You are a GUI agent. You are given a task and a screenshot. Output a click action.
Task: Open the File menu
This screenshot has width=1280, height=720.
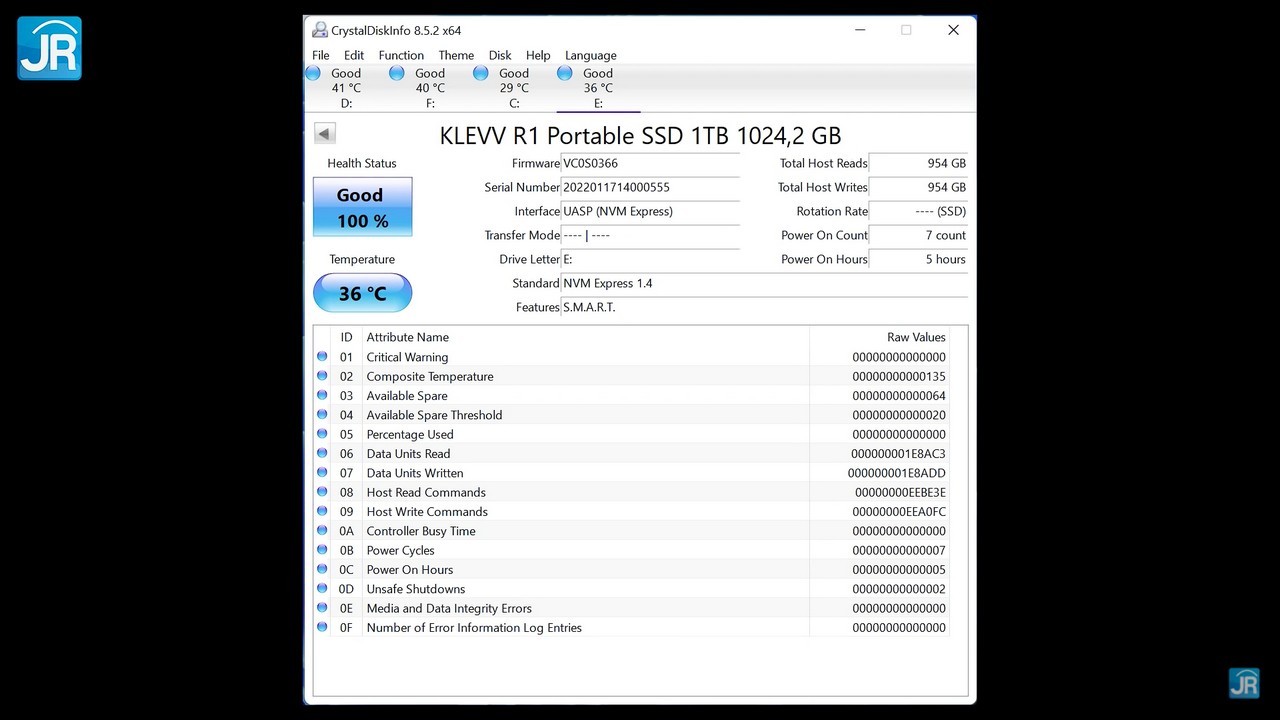[320, 55]
